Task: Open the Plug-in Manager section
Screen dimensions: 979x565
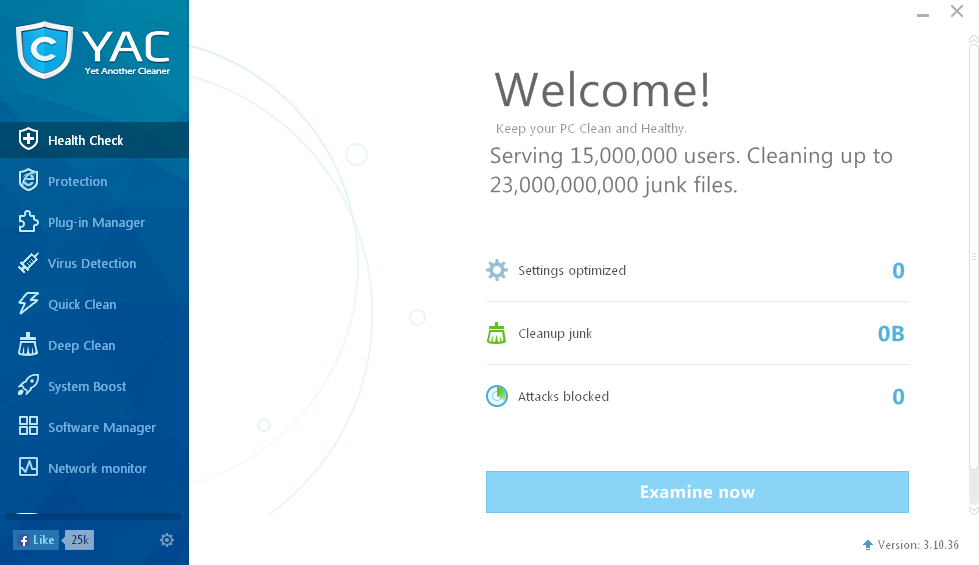Action: 94,222
